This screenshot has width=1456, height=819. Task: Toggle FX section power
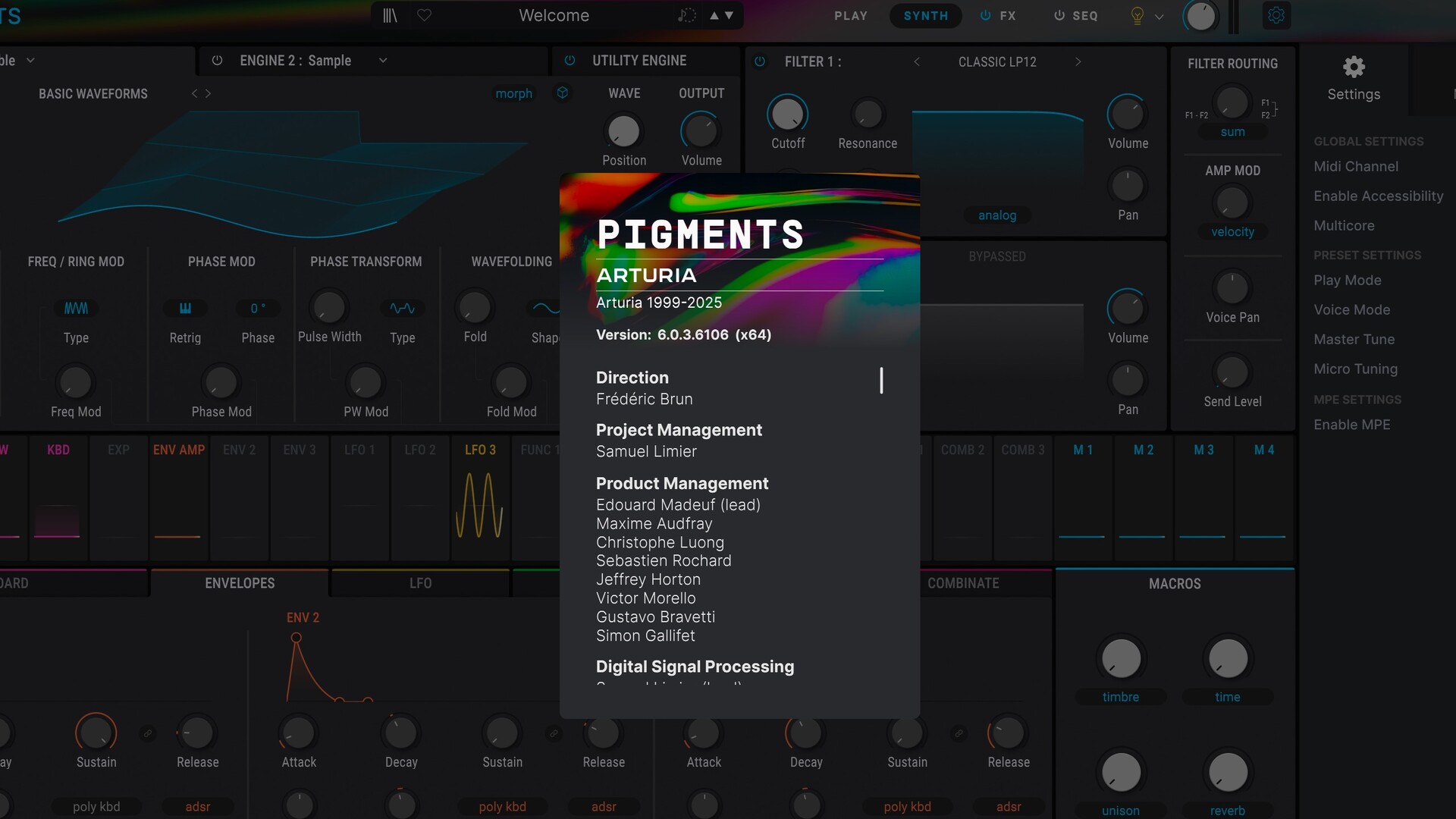[985, 15]
